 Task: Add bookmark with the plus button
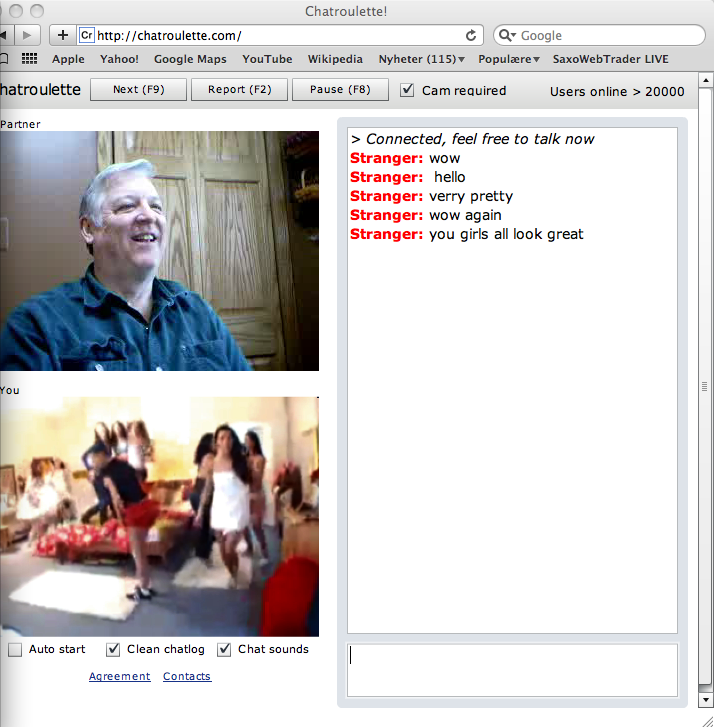point(63,35)
